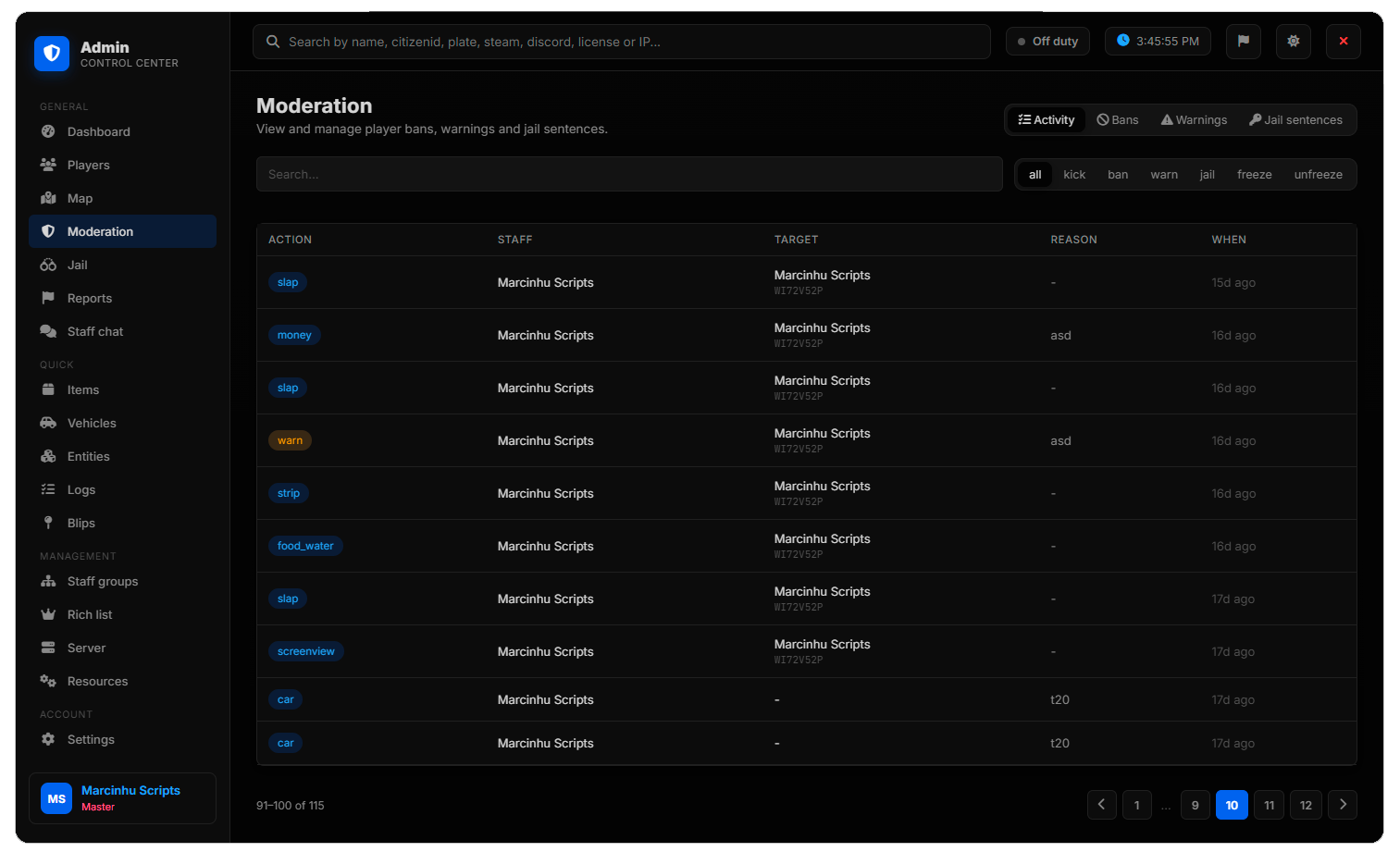Click the gear settings icon in top bar

click(x=1293, y=41)
